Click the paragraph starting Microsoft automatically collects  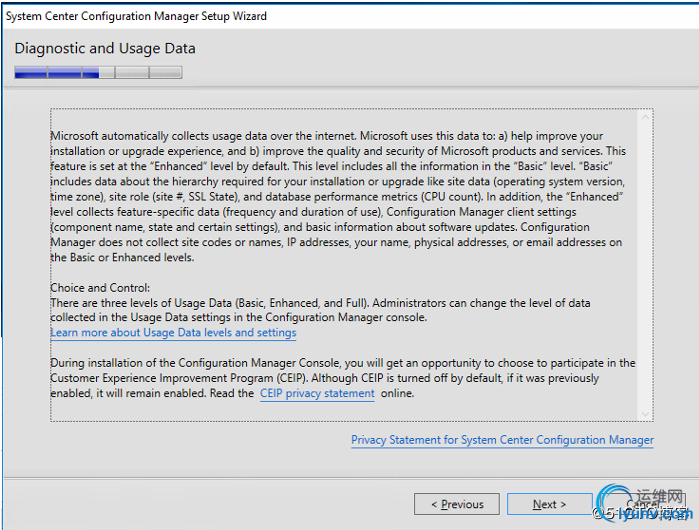click(x=338, y=197)
